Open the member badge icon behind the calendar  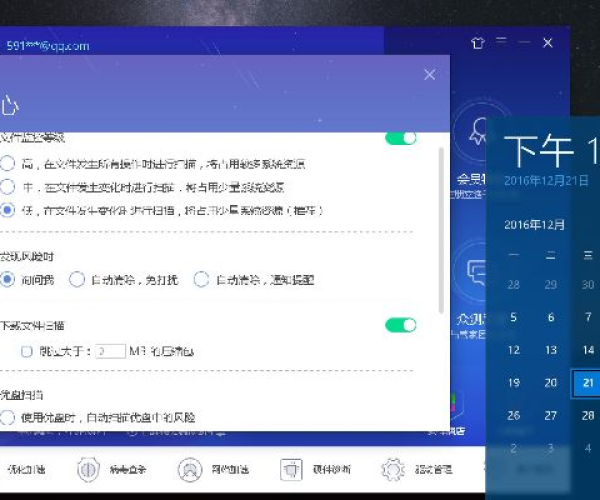click(x=476, y=132)
